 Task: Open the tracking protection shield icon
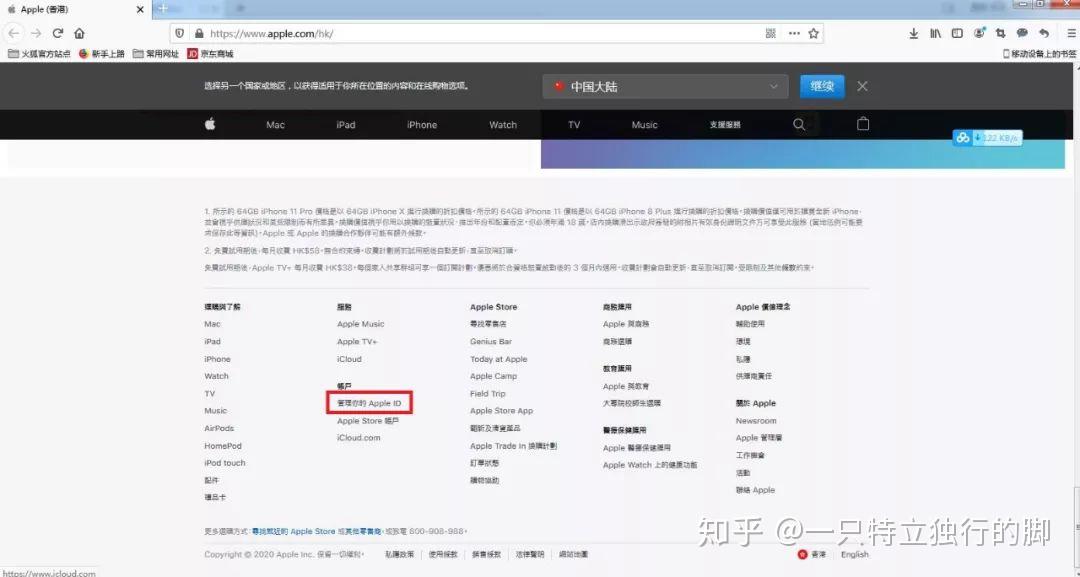tap(180, 33)
